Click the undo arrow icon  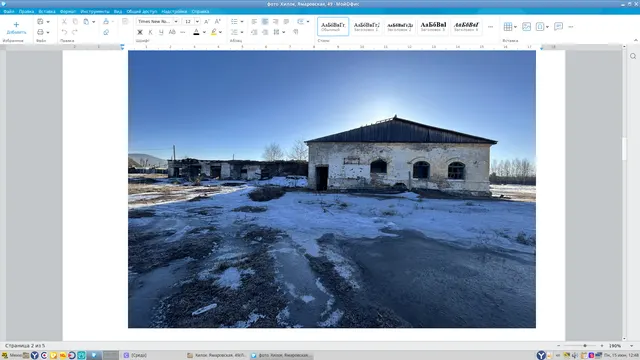click(64, 32)
